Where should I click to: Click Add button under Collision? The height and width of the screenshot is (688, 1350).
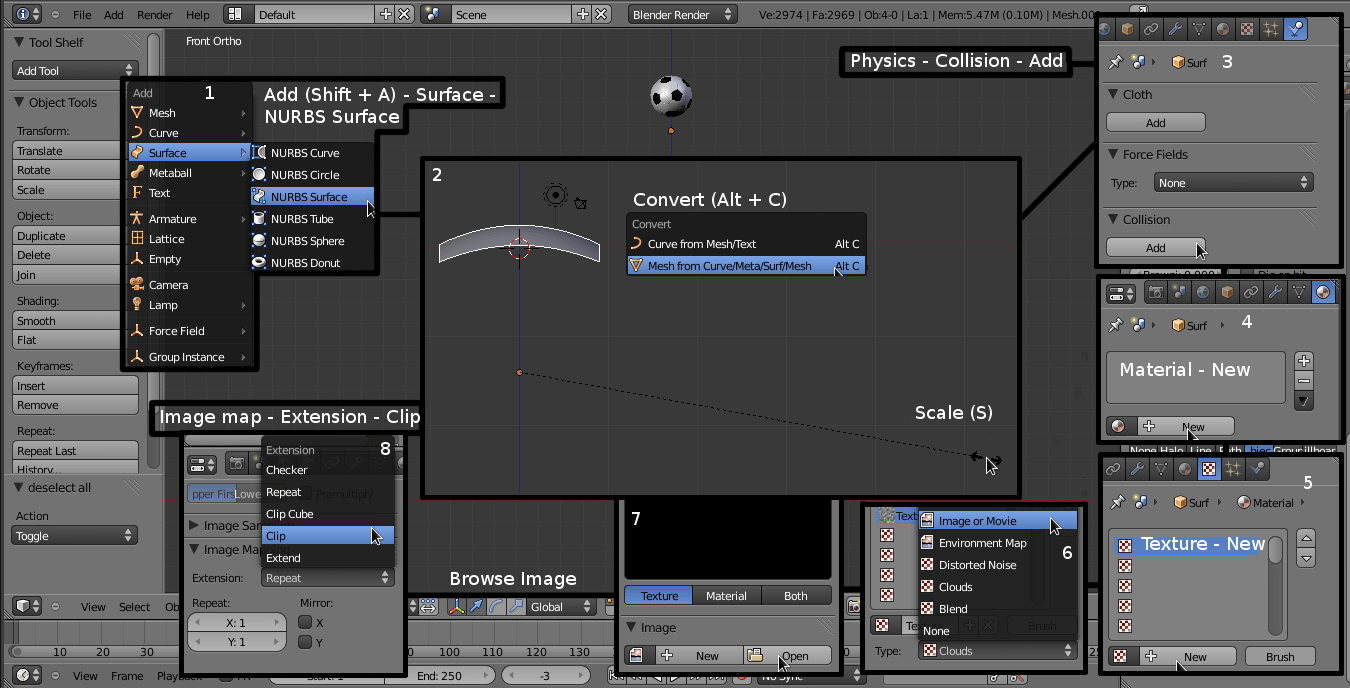1156,248
